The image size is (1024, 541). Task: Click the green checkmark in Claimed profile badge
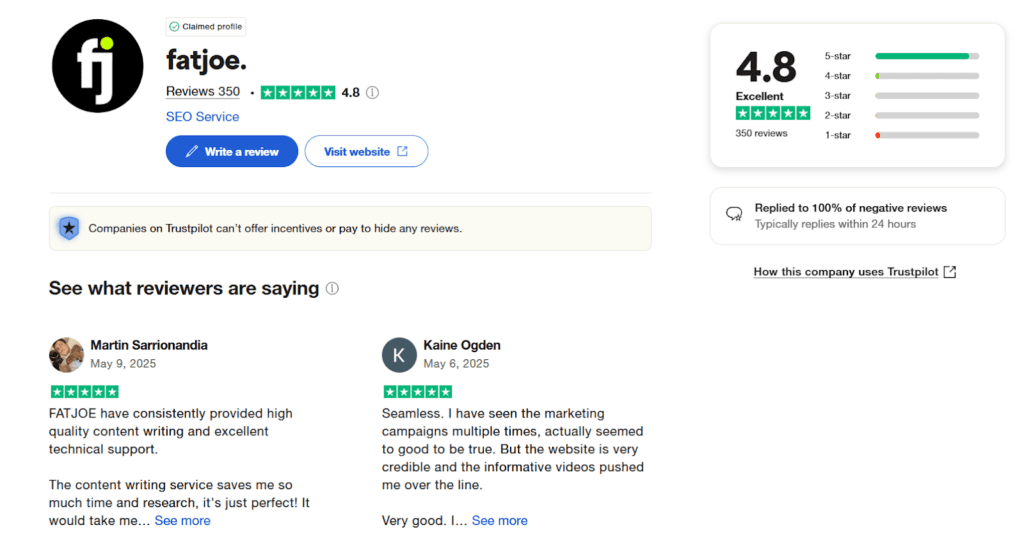pyautogui.click(x=174, y=27)
